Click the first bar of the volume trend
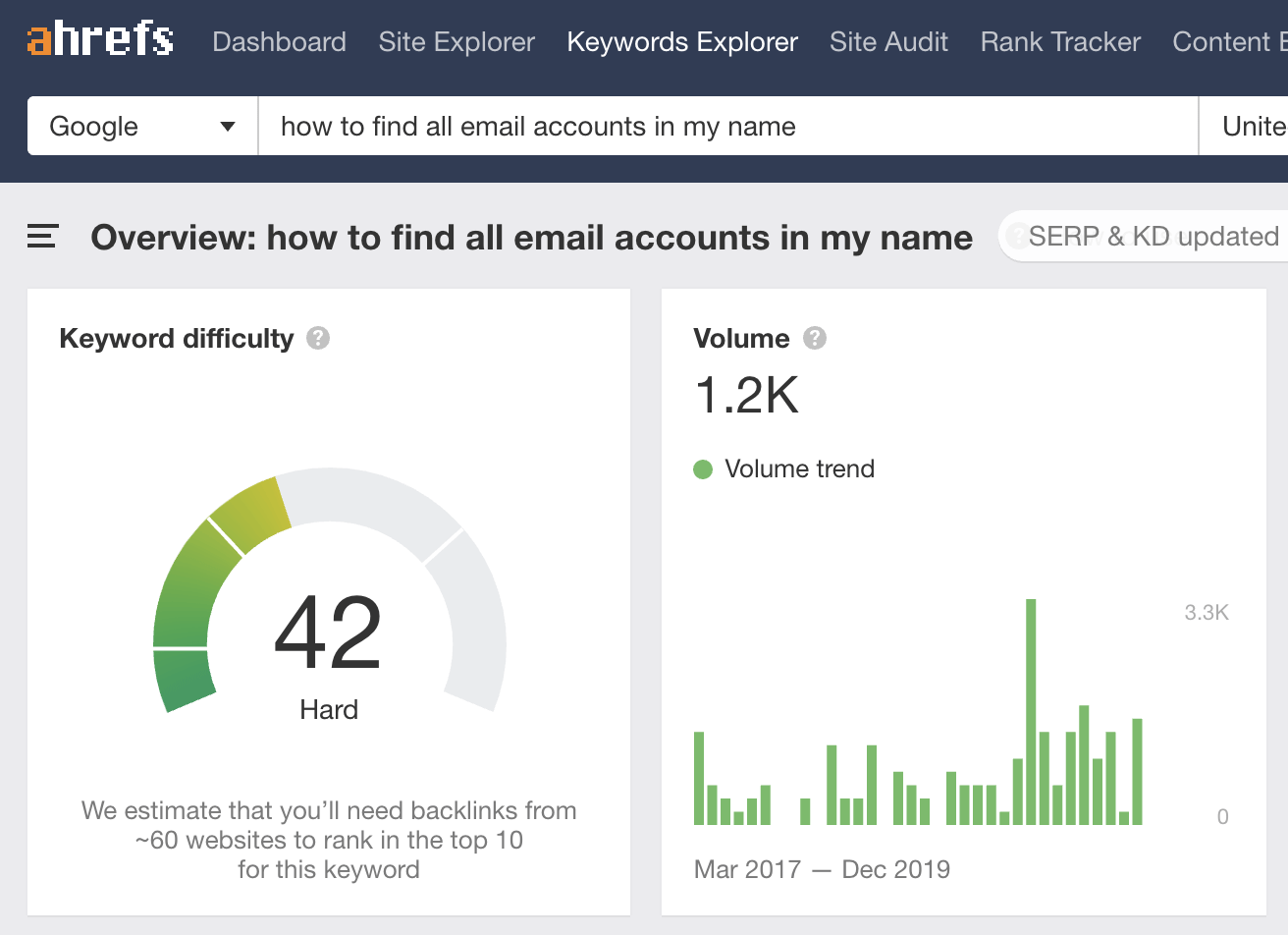The height and width of the screenshot is (935, 1288). pyautogui.click(x=699, y=778)
